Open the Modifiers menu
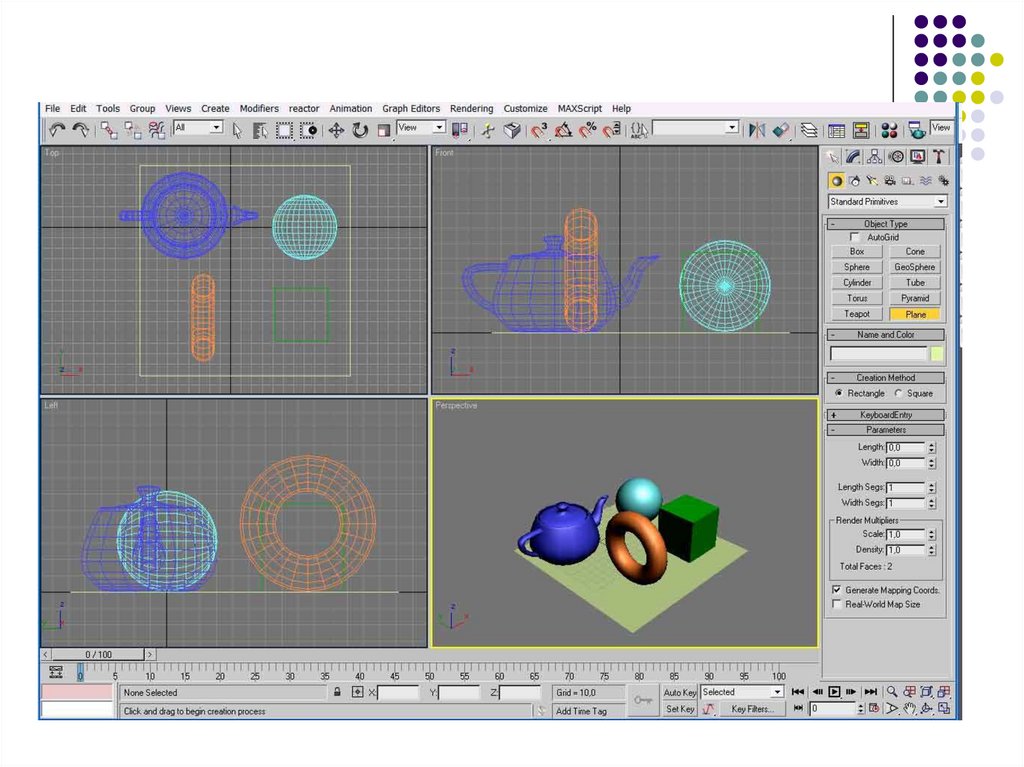 (x=259, y=108)
